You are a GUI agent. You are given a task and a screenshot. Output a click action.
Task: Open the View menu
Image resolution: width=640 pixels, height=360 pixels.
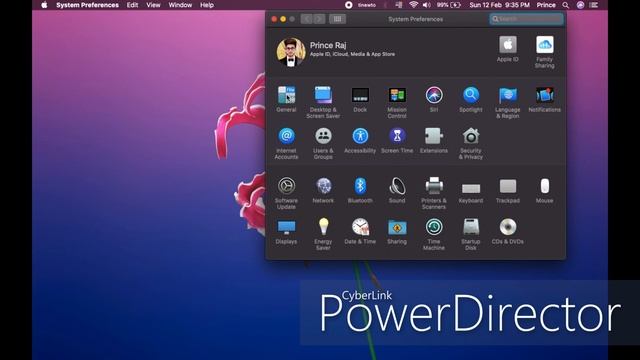tap(153, 5)
